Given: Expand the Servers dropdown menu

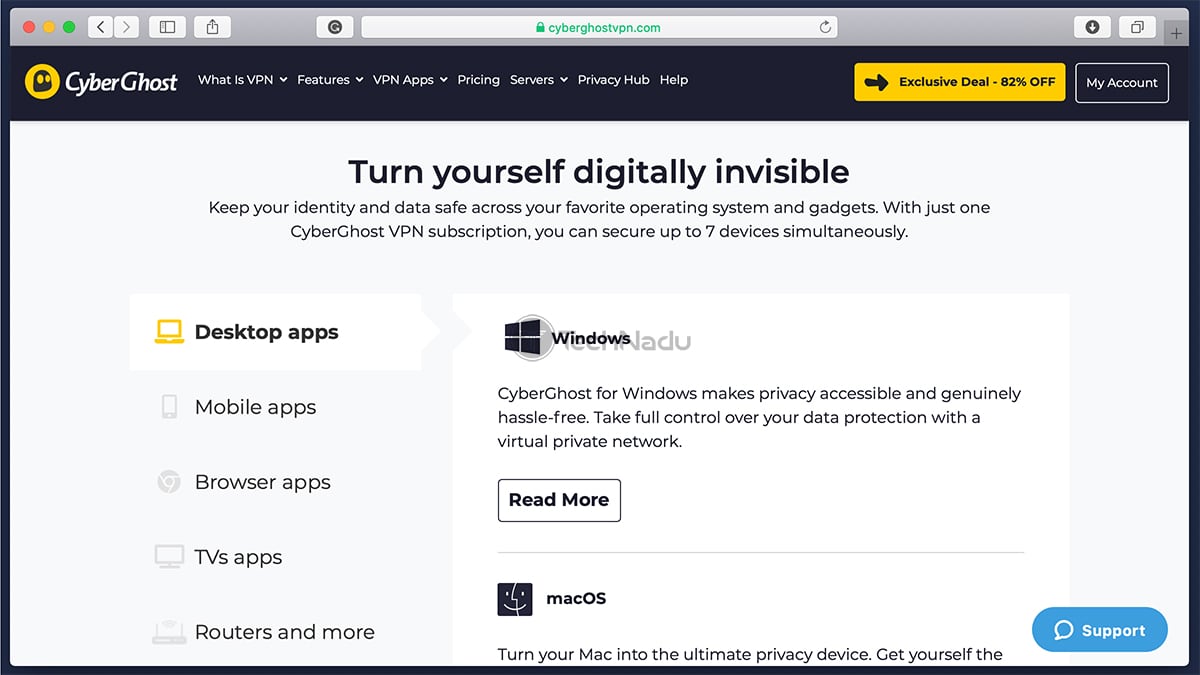Looking at the screenshot, I should tap(539, 80).
